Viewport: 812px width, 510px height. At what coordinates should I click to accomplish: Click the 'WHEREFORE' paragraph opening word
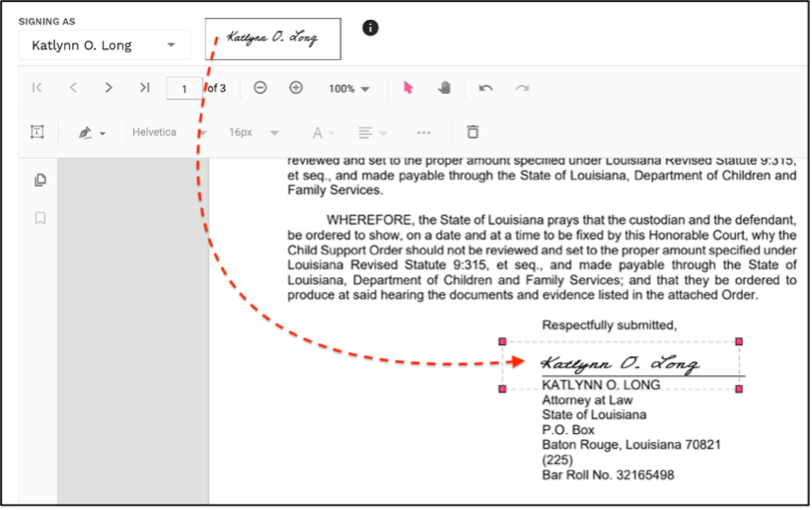(x=370, y=220)
